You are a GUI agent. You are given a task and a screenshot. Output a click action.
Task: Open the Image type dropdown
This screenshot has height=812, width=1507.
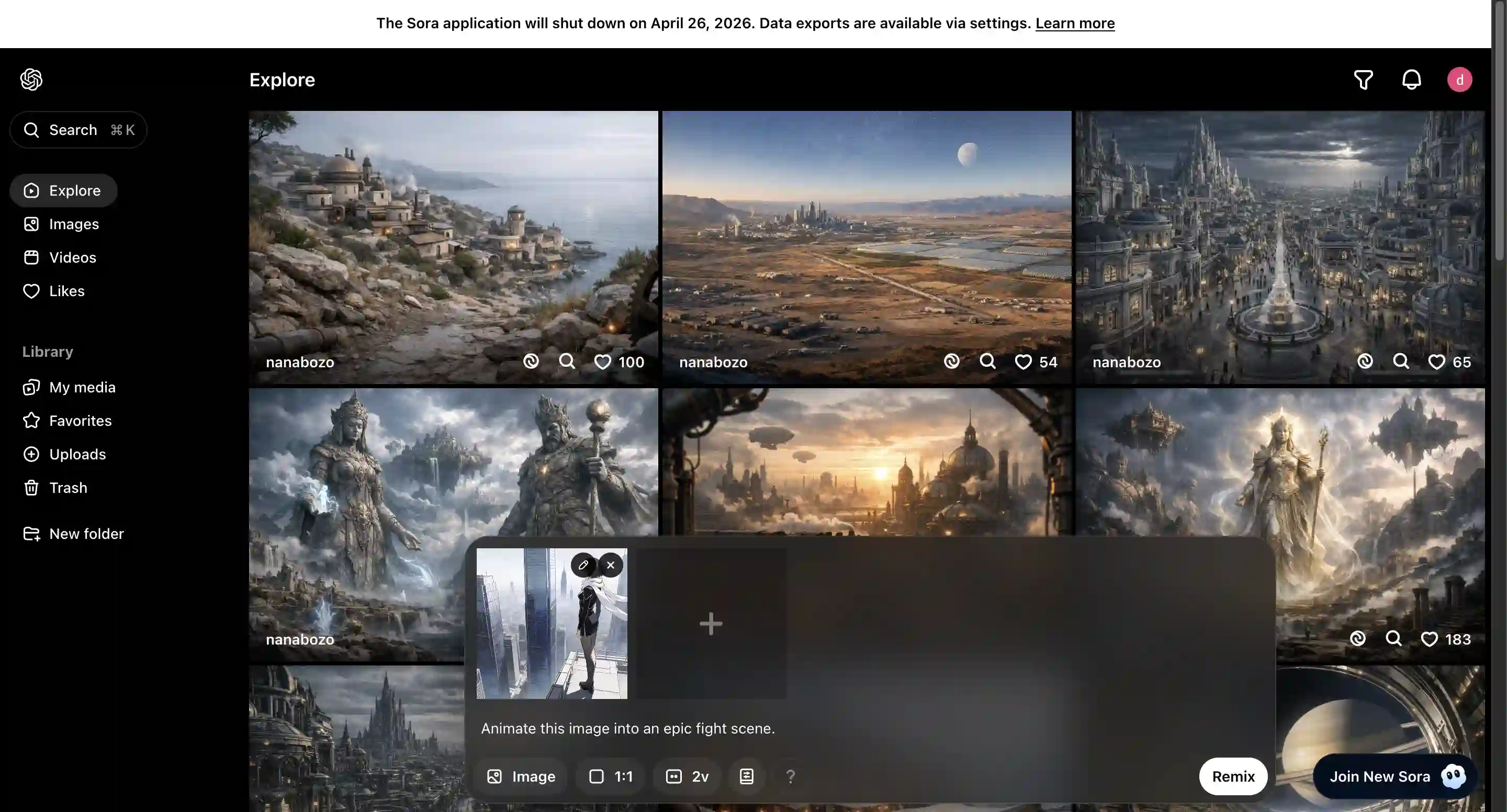[x=521, y=776]
